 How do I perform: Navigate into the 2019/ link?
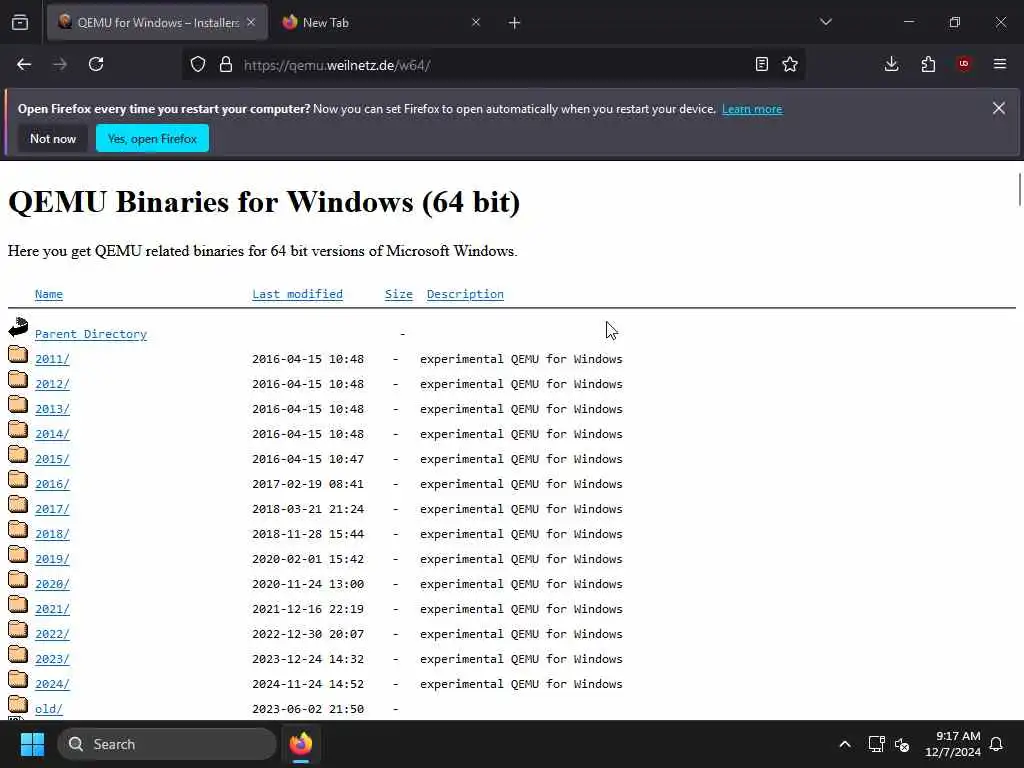coord(52,559)
